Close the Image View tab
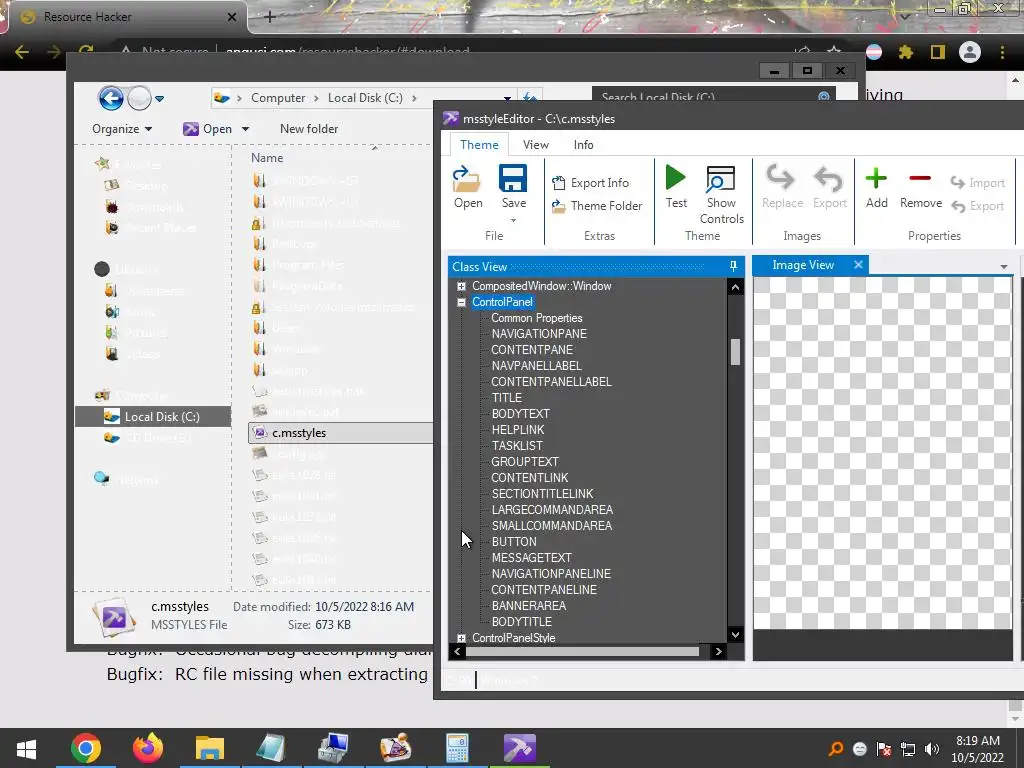1024x768 pixels. click(x=858, y=264)
